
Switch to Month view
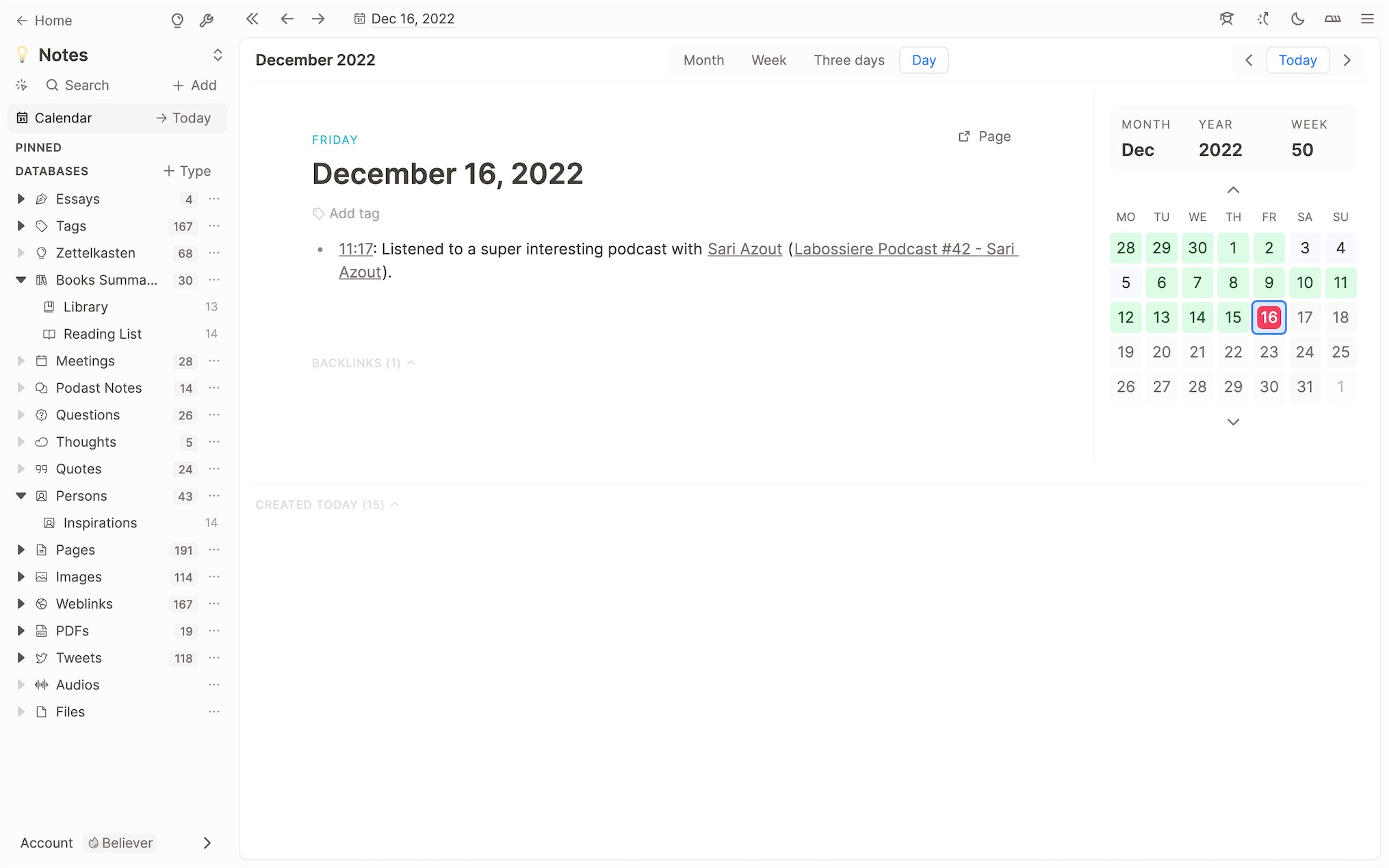pos(704,60)
